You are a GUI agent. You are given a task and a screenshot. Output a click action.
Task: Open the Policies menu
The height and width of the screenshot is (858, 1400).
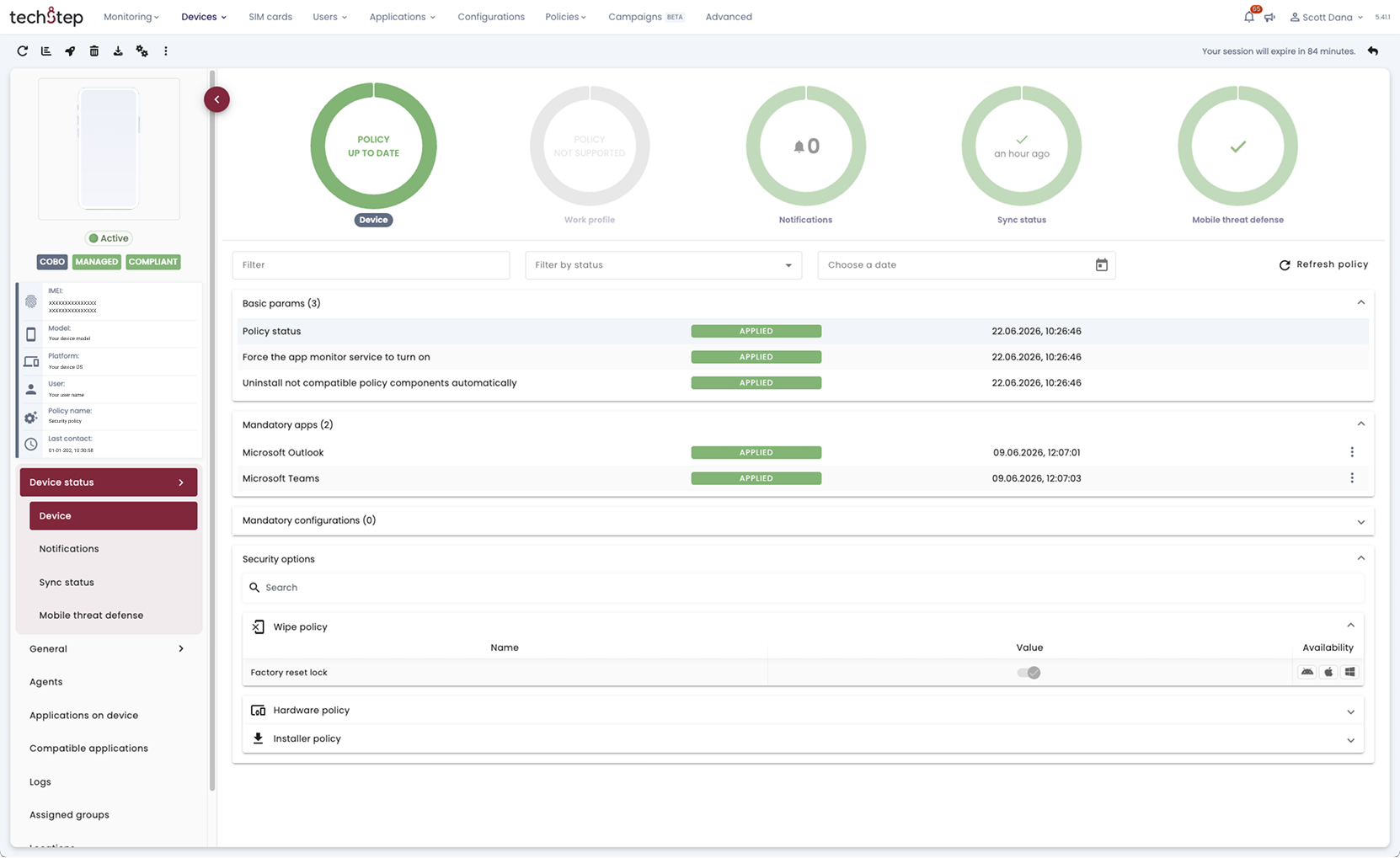tap(565, 17)
